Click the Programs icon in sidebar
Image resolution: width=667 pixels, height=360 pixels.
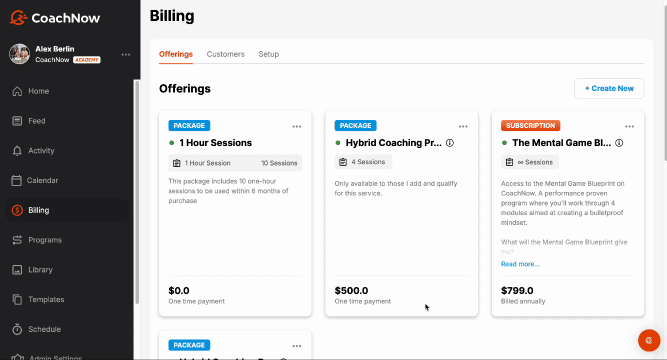[x=17, y=240]
